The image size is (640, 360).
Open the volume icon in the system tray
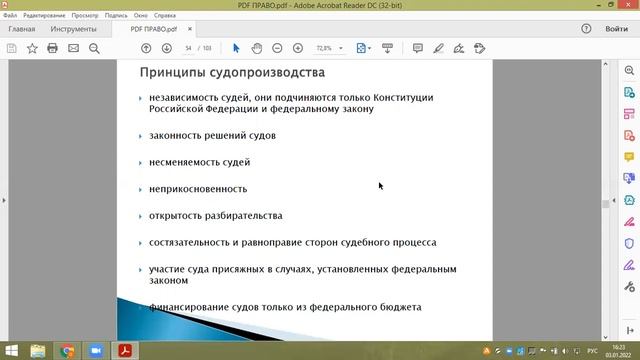pos(565,351)
